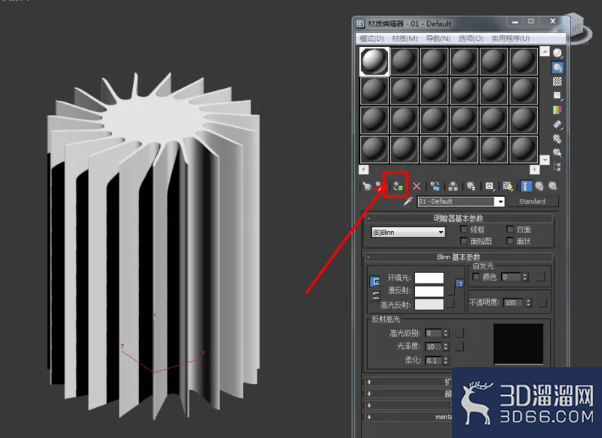602x438 pixels.
Task: Click the 光泽度 spinner arrows
Action: [446, 347]
